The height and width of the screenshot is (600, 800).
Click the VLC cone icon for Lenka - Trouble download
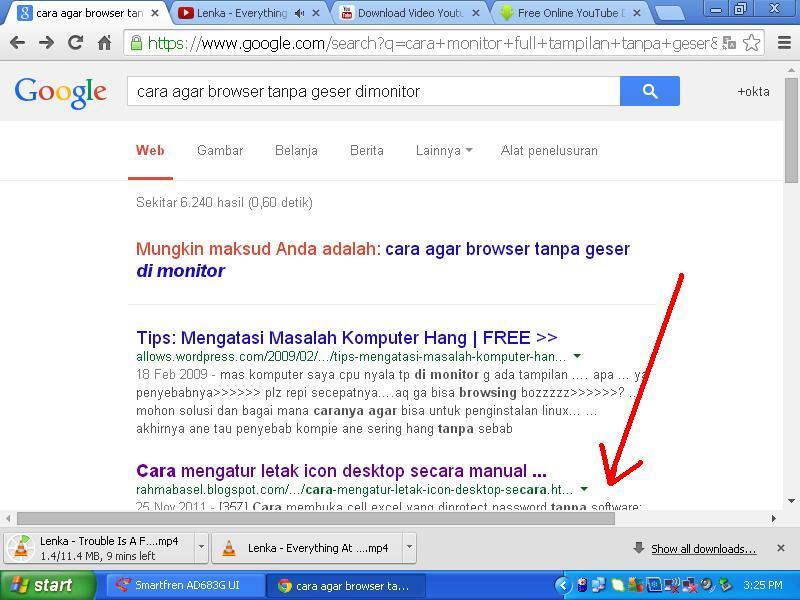point(20,548)
